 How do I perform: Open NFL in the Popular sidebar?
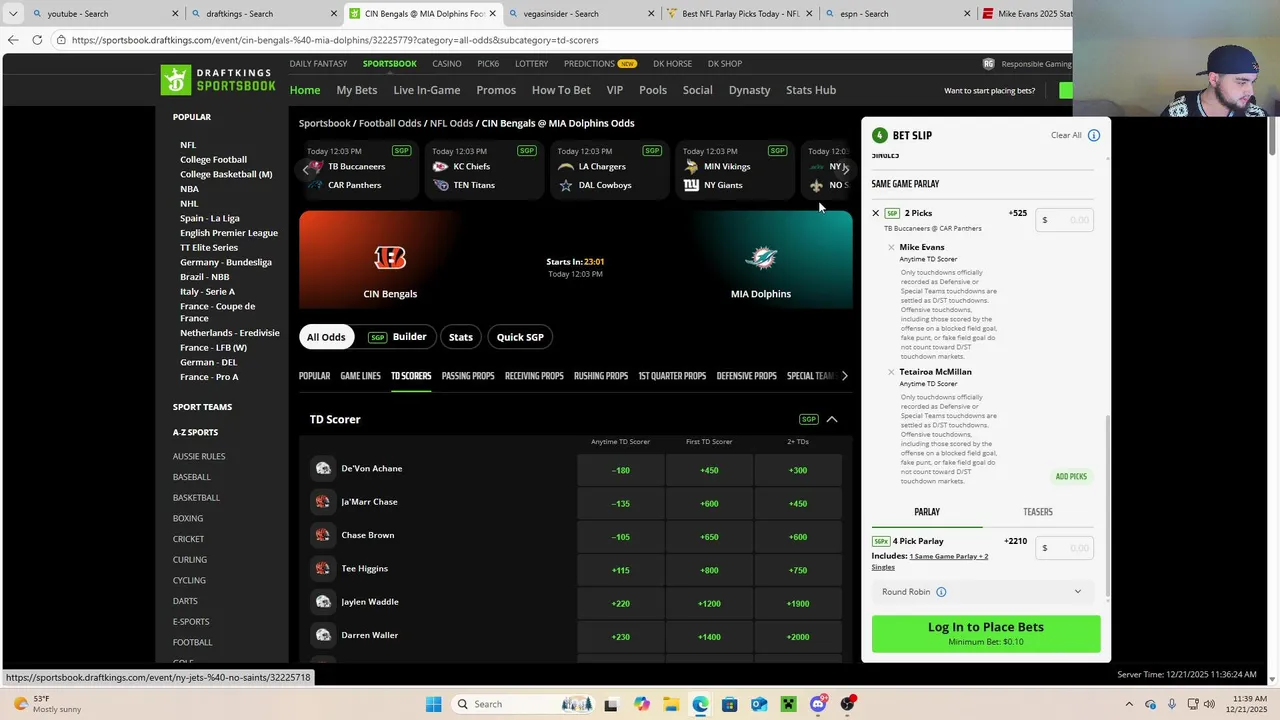coord(188,145)
